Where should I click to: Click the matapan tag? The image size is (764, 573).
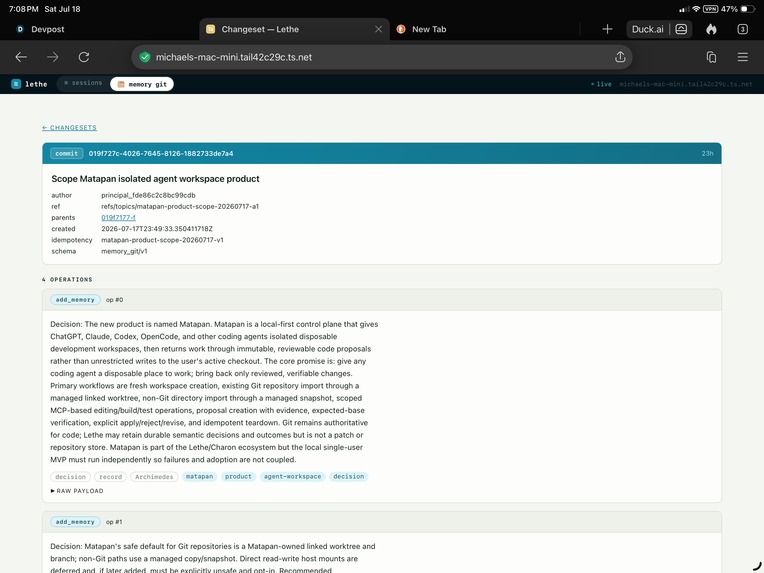click(199, 477)
